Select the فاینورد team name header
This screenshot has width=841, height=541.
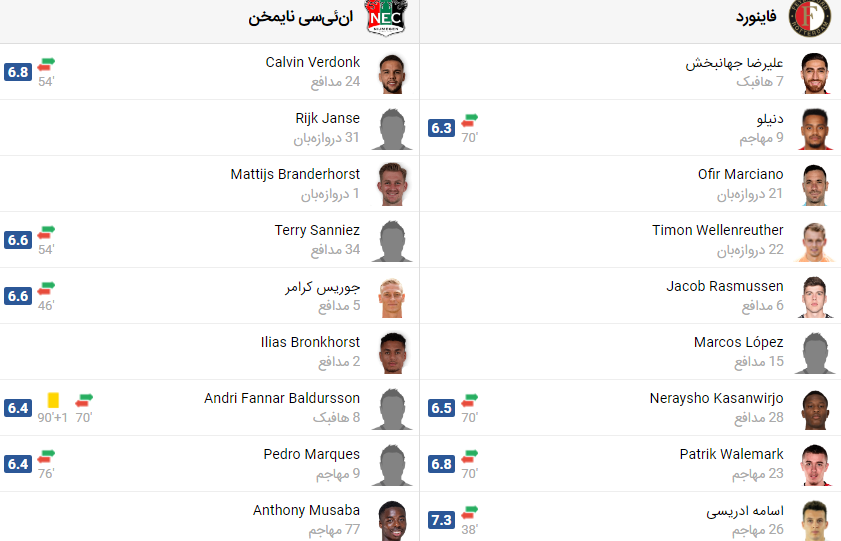758,18
